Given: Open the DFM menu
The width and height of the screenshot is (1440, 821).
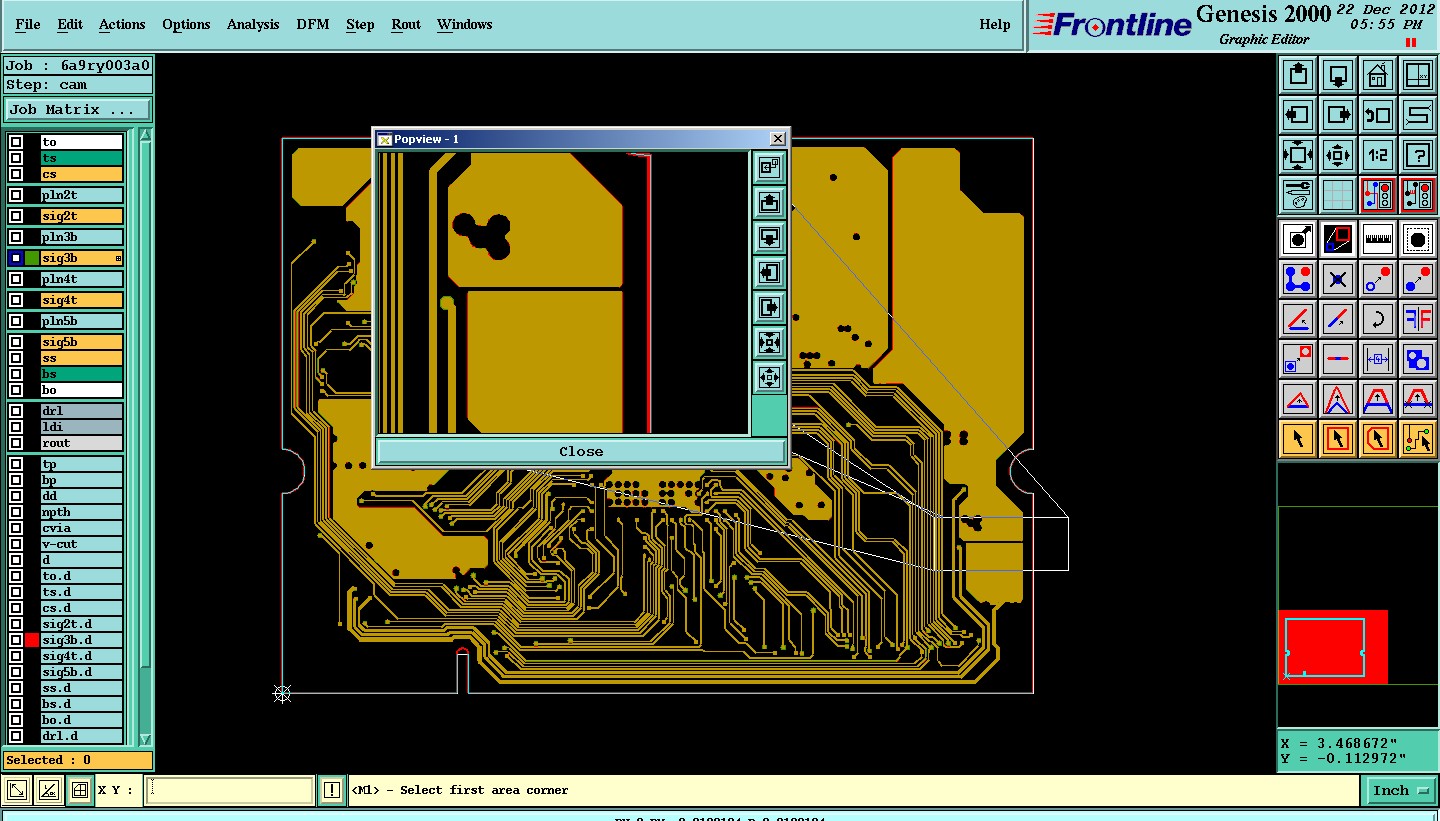Looking at the screenshot, I should [x=313, y=24].
